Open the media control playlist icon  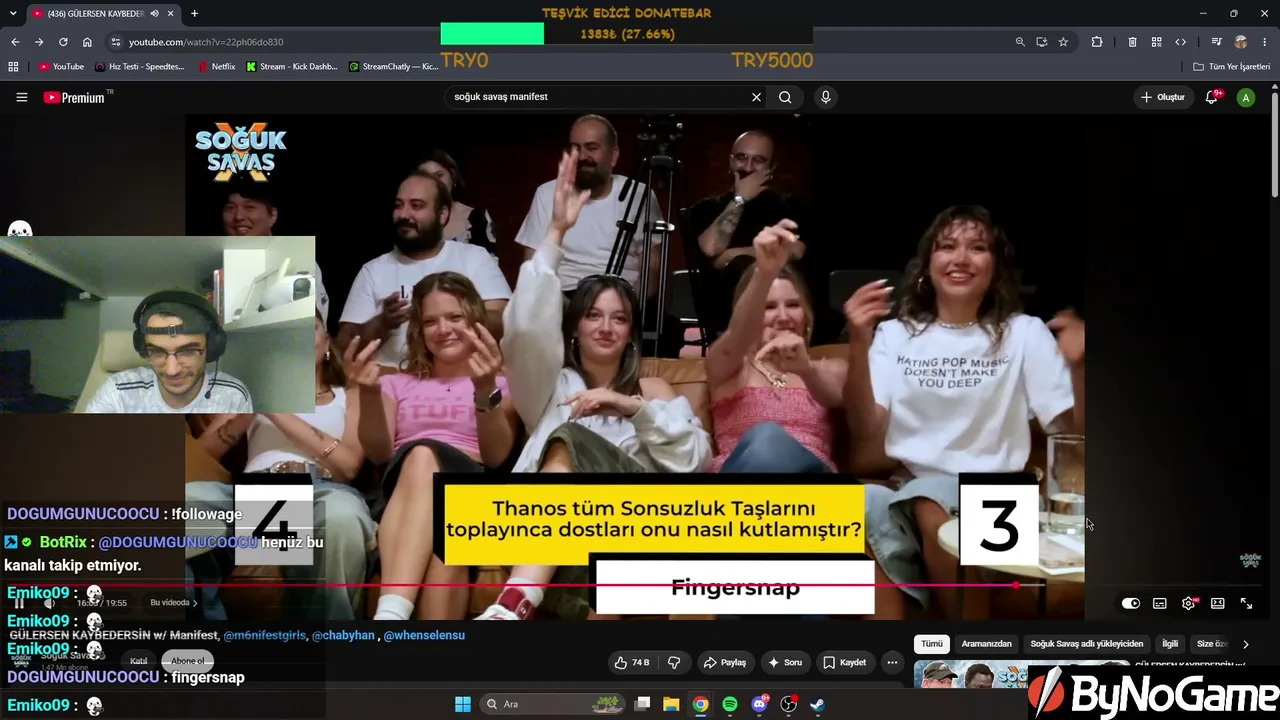(x=1216, y=42)
